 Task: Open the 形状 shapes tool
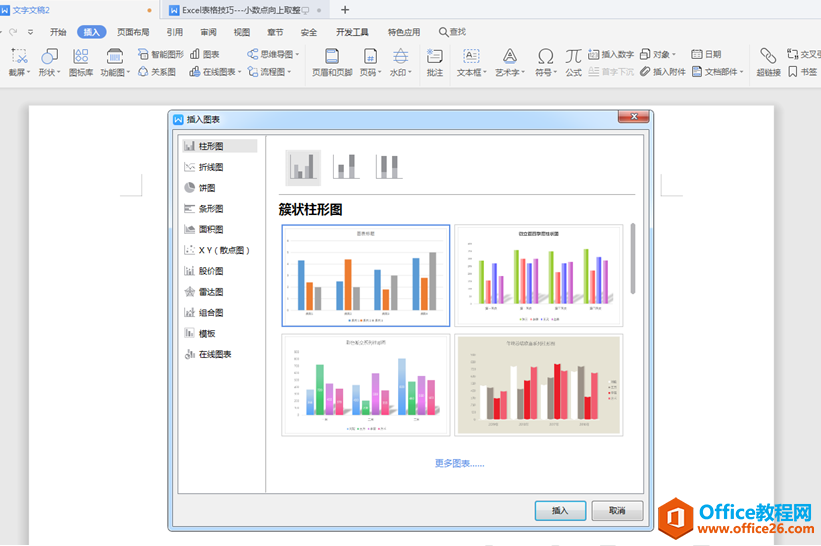point(49,62)
